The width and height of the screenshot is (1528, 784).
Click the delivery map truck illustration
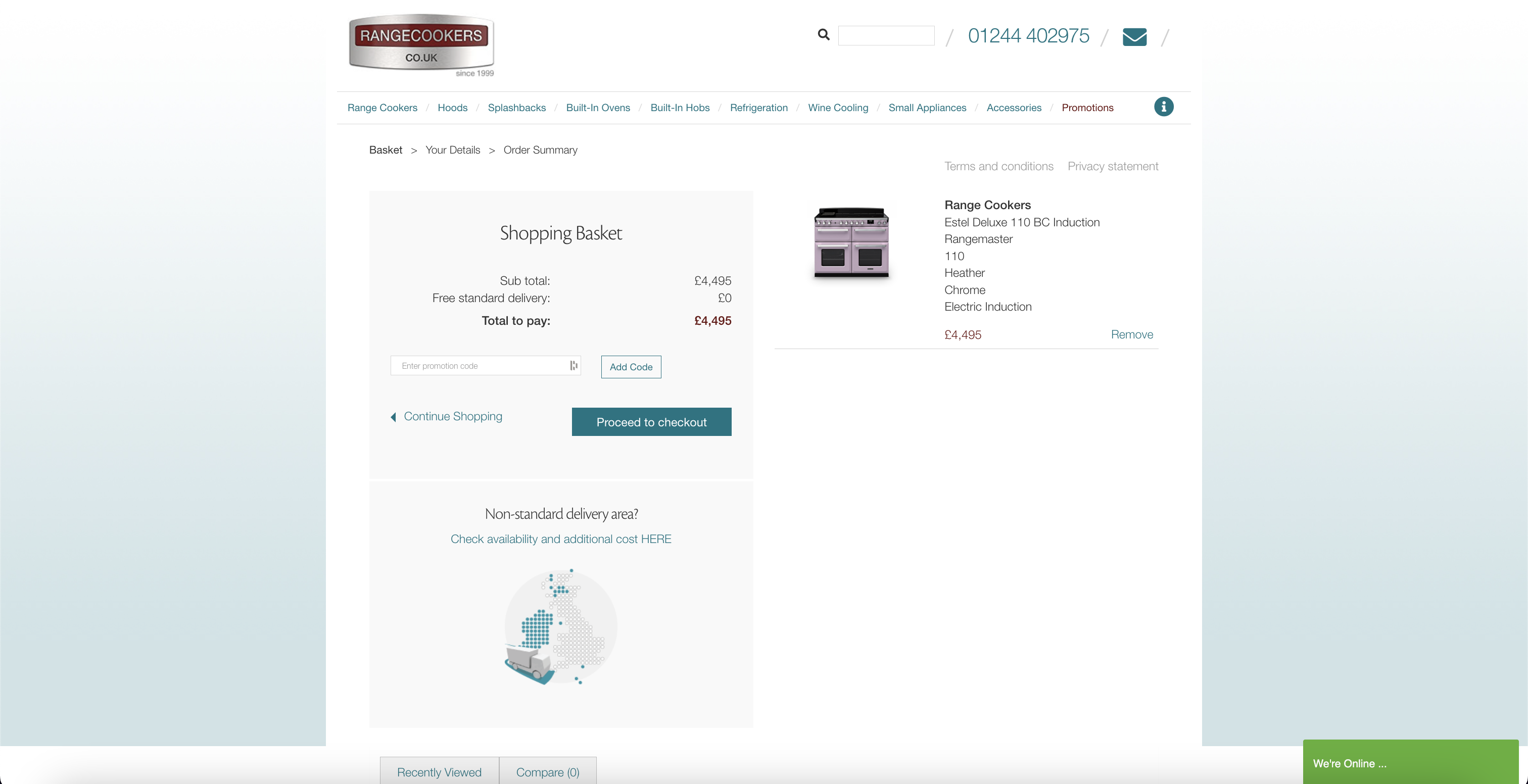(560, 627)
